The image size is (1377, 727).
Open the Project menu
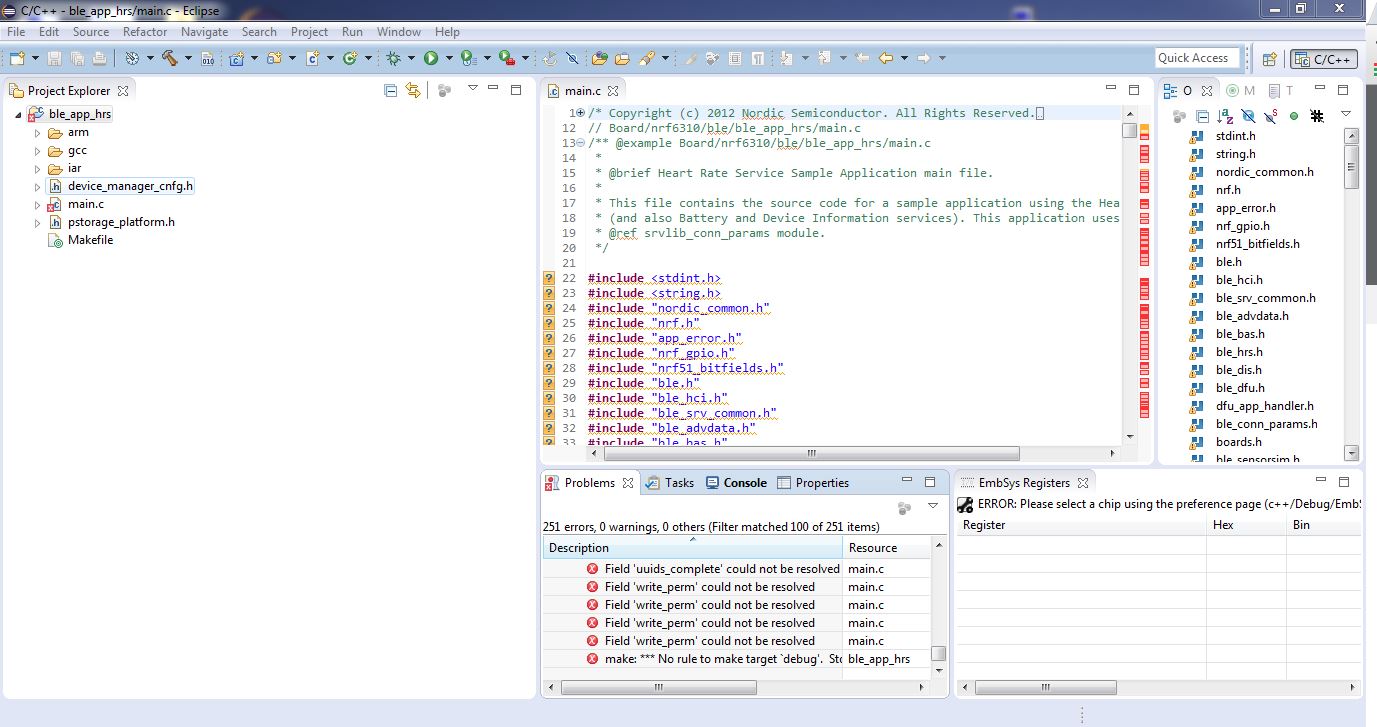pos(309,31)
